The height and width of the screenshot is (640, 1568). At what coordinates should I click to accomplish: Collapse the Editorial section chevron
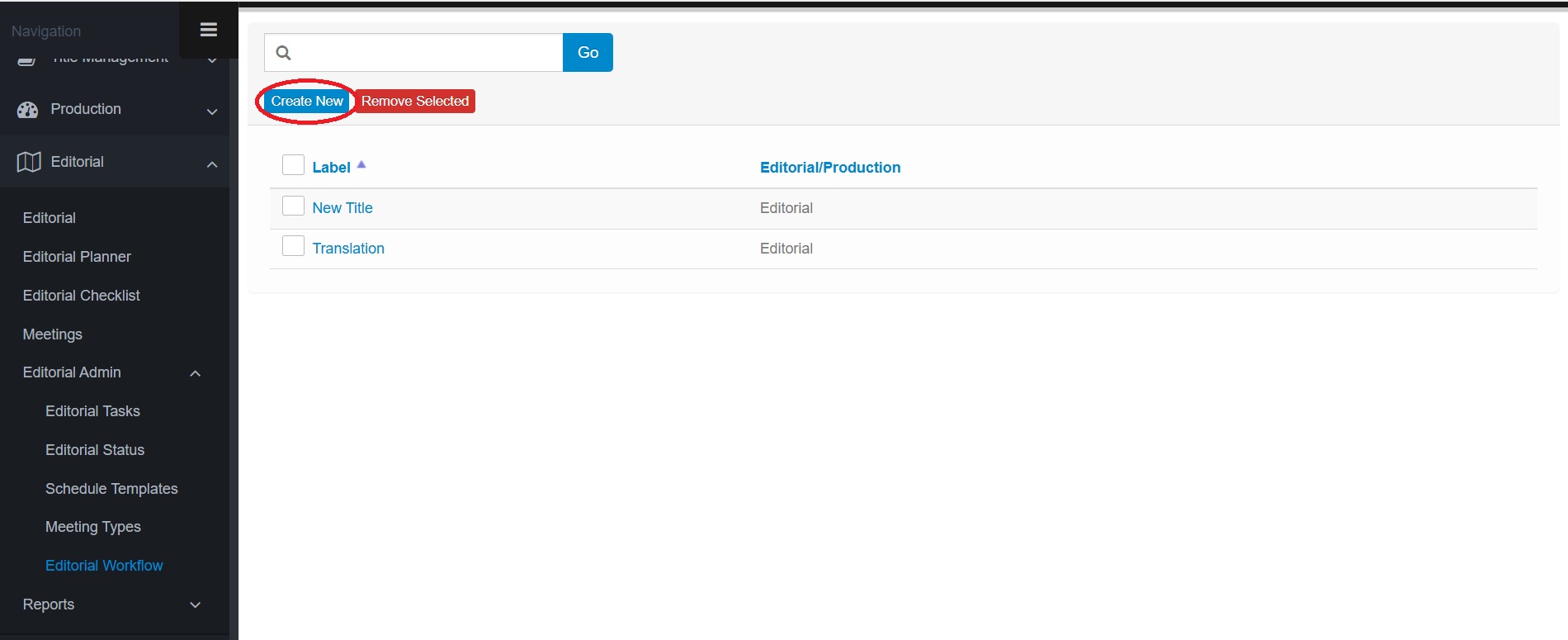pyautogui.click(x=212, y=164)
